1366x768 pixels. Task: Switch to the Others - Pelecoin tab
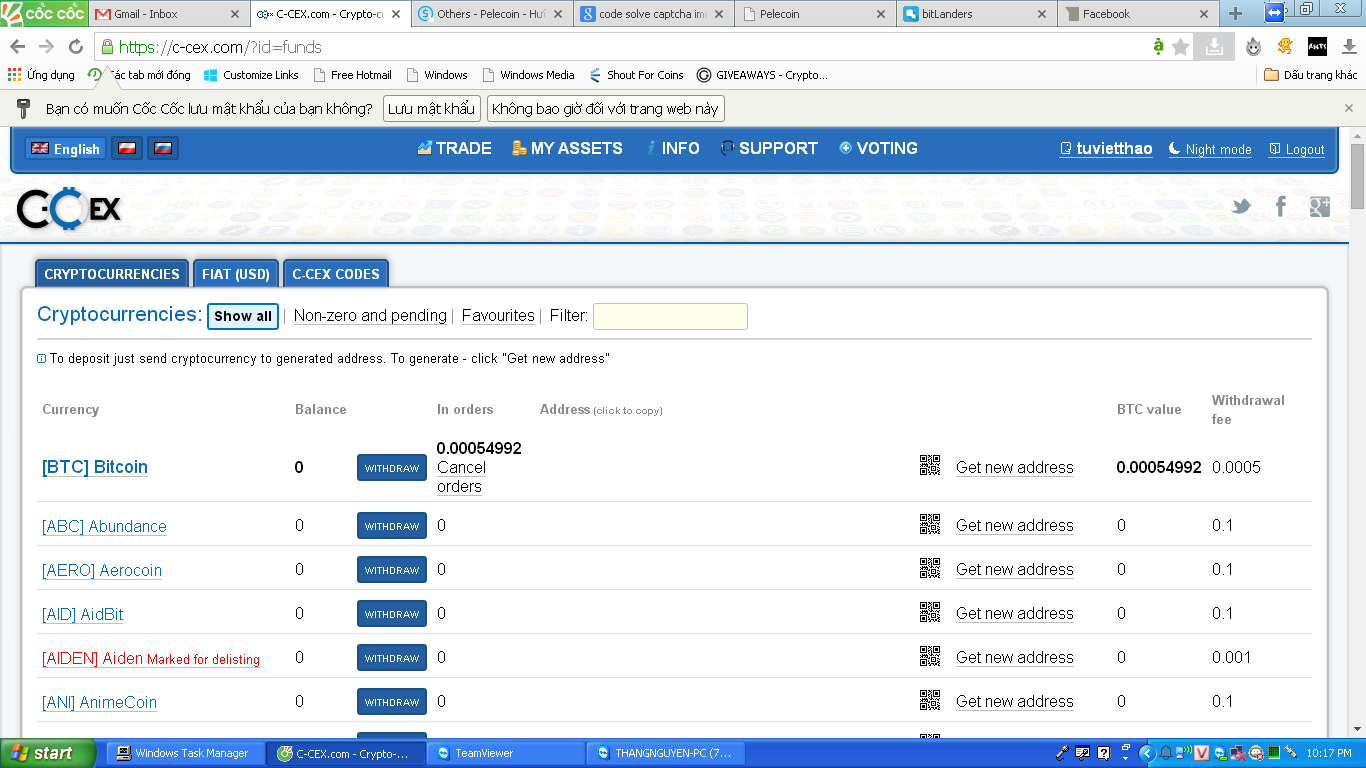point(490,14)
